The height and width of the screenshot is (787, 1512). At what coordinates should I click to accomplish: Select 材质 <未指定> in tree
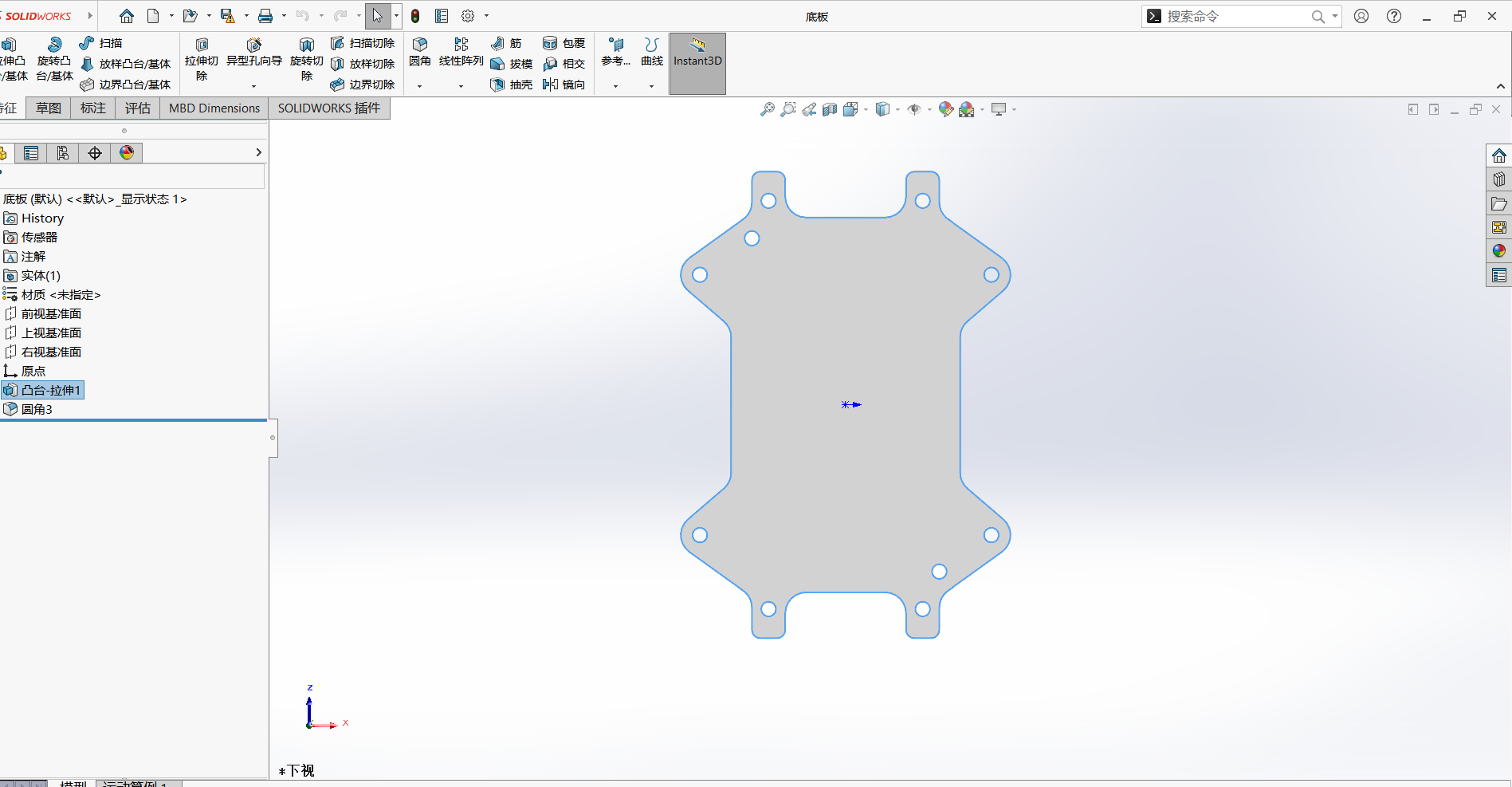[x=52, y=295]
